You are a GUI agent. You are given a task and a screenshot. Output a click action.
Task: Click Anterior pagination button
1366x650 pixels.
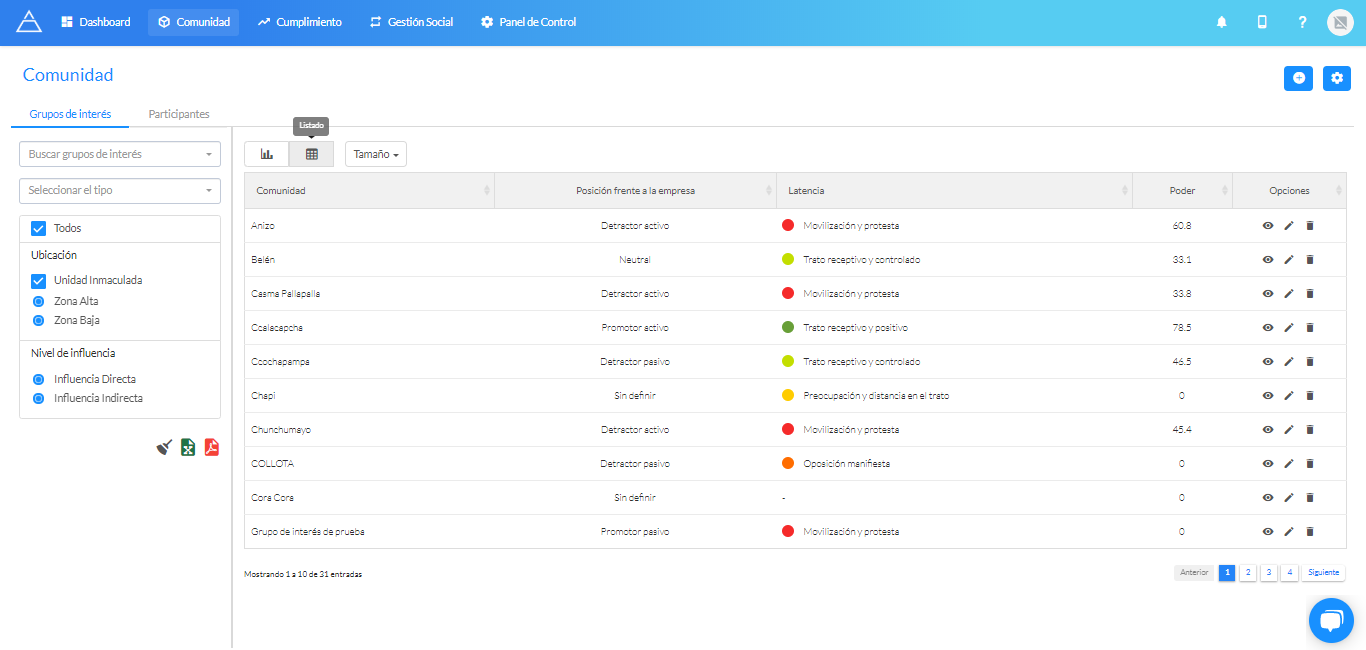[1194, 573]
